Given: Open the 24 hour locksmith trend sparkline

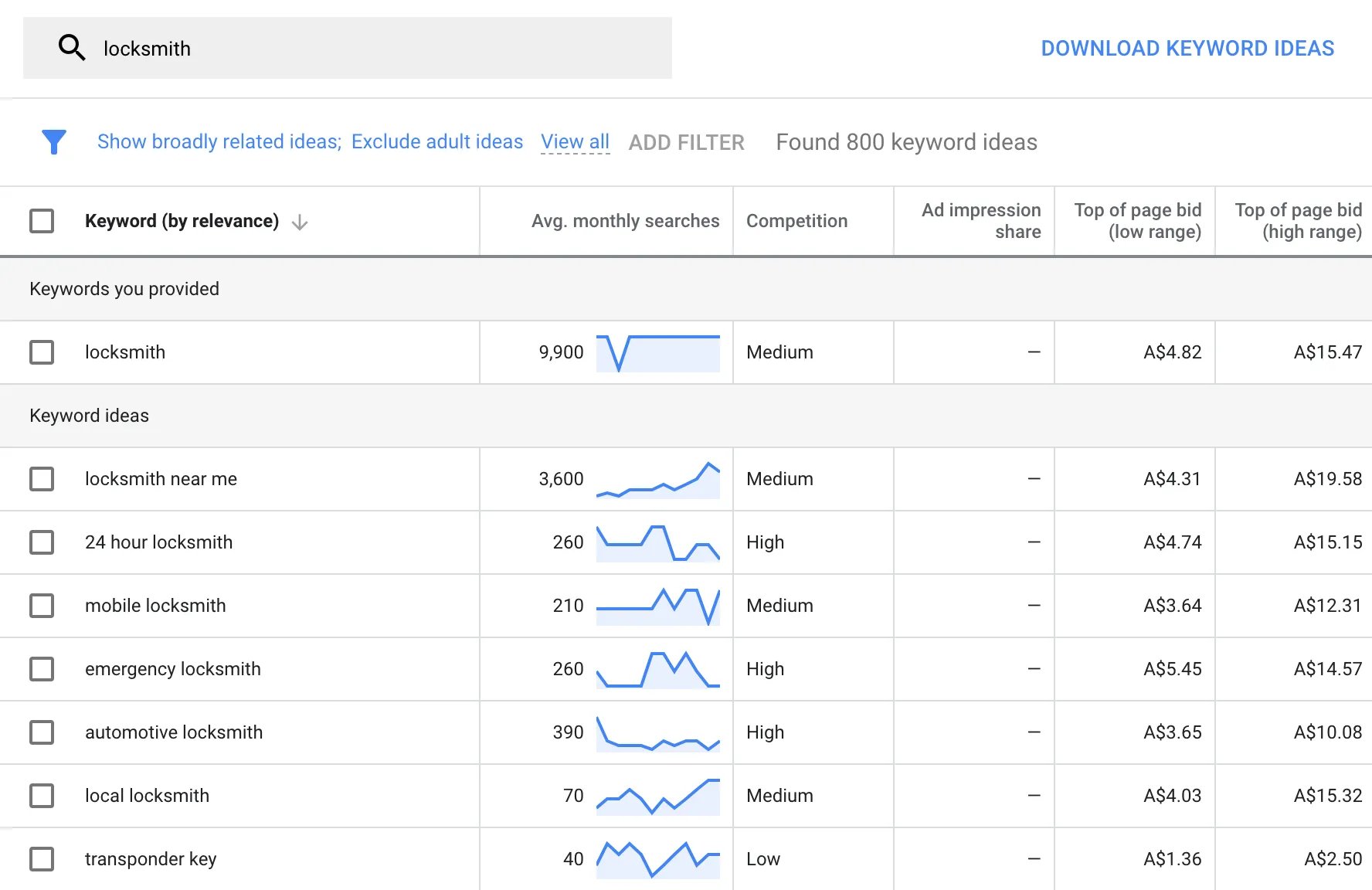Looking at the screenshot, I should pos(658,543).
